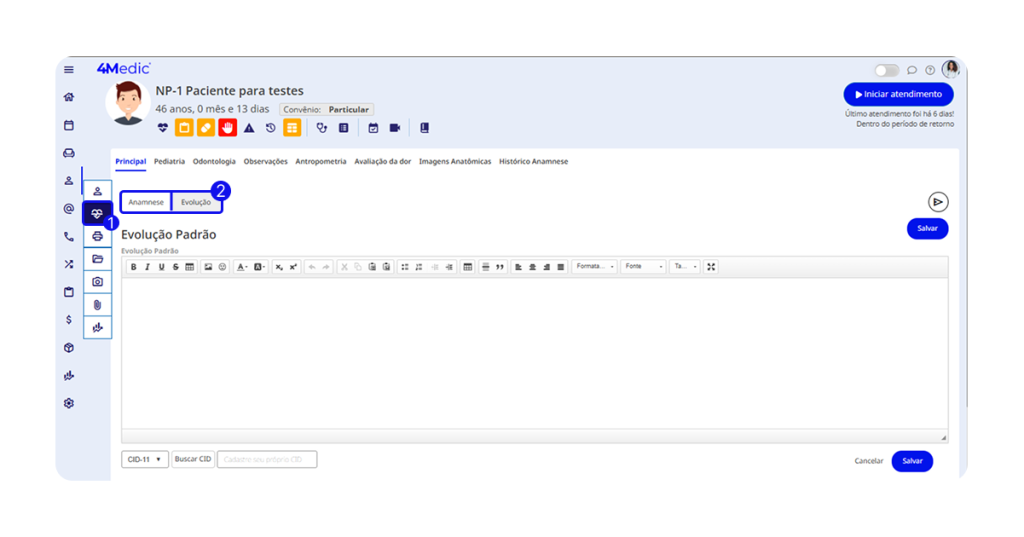This screenshot has height=537, width=1024.
Task: Open the settings gear in the left sidebar
Action: pyautogui.click(x=69, y=403)
